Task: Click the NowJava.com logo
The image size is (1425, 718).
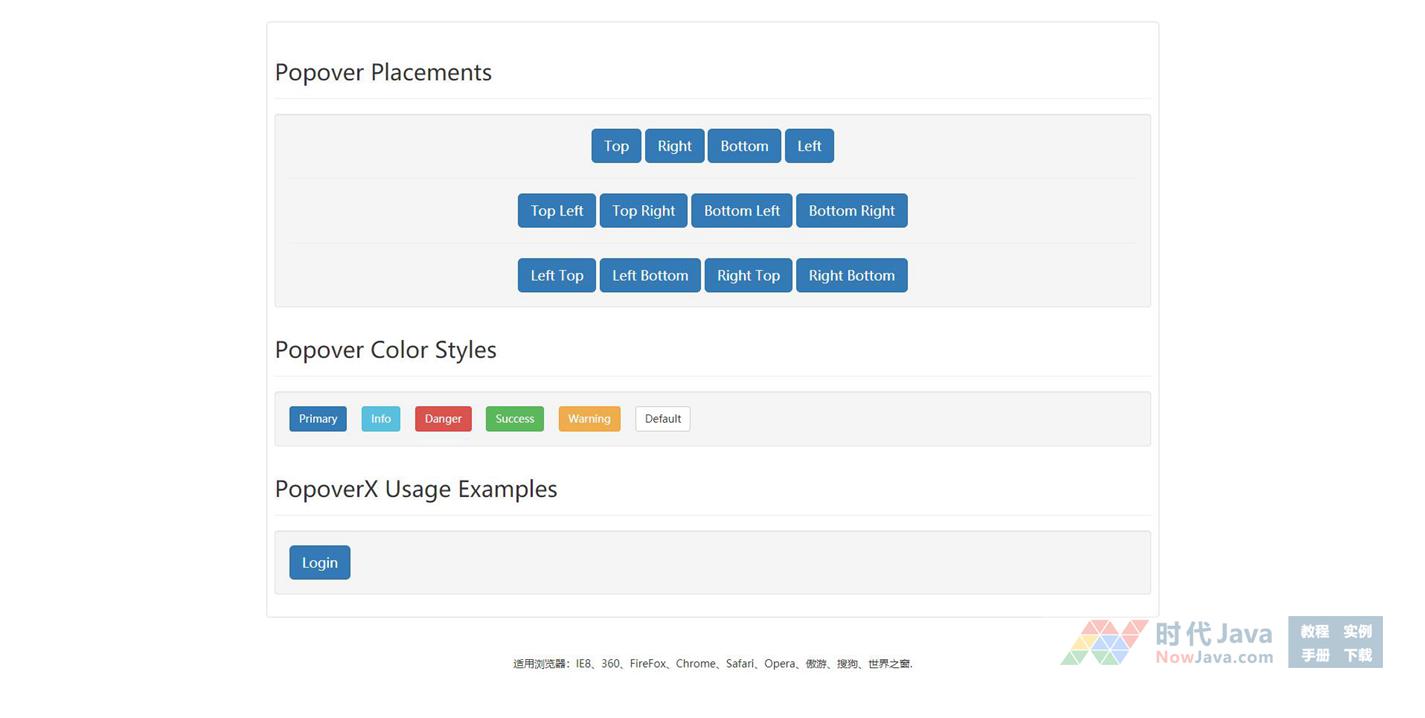Action: coord(1168,643)
